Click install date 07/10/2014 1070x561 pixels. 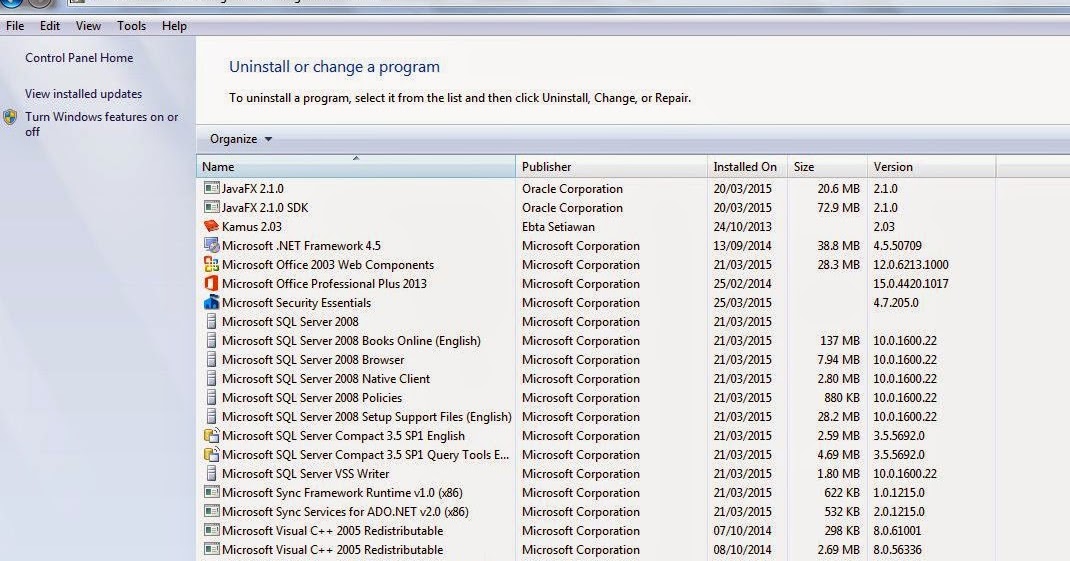742,530
